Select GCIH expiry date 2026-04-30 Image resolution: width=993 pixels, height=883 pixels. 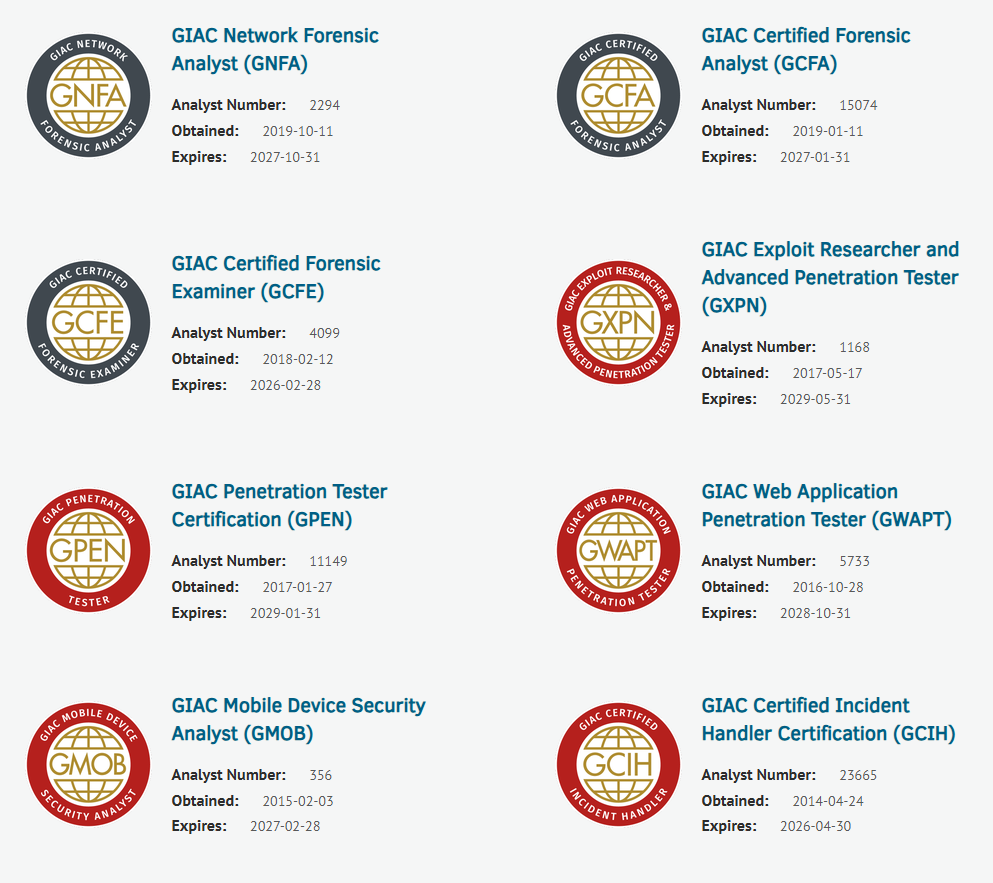point(815,826)
